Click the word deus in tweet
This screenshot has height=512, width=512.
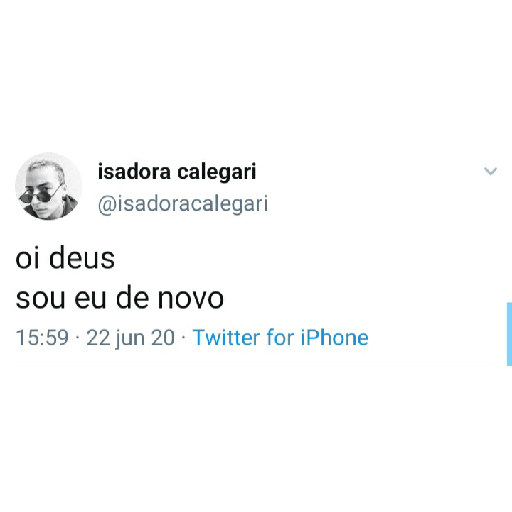pyautogui.click(x=82, y=257)
